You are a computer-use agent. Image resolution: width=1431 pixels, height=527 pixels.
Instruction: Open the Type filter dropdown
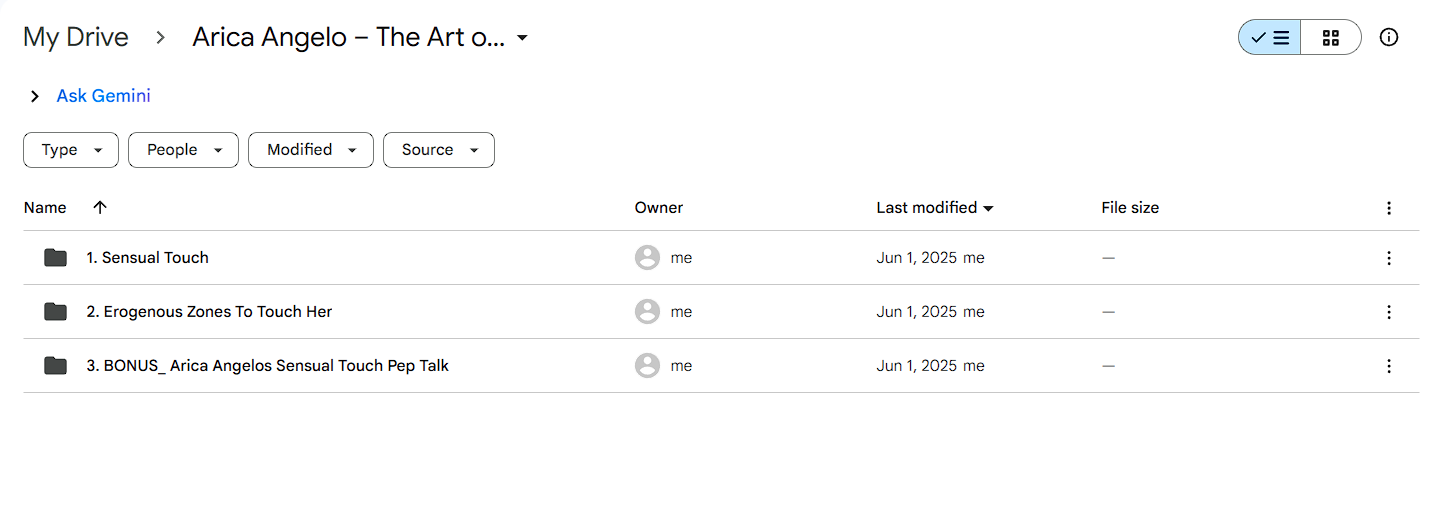71,150
